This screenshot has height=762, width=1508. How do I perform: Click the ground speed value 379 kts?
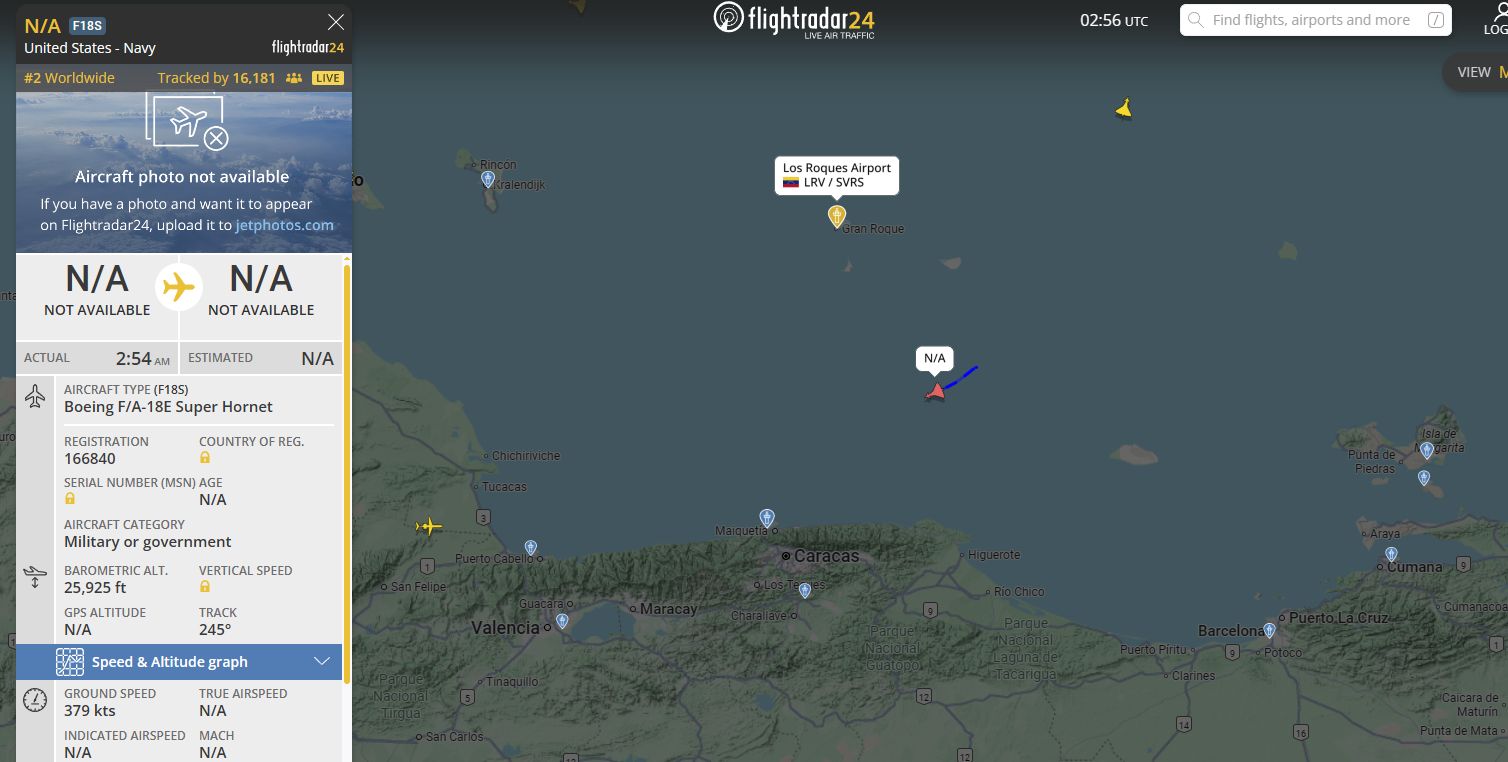point(90,711)
